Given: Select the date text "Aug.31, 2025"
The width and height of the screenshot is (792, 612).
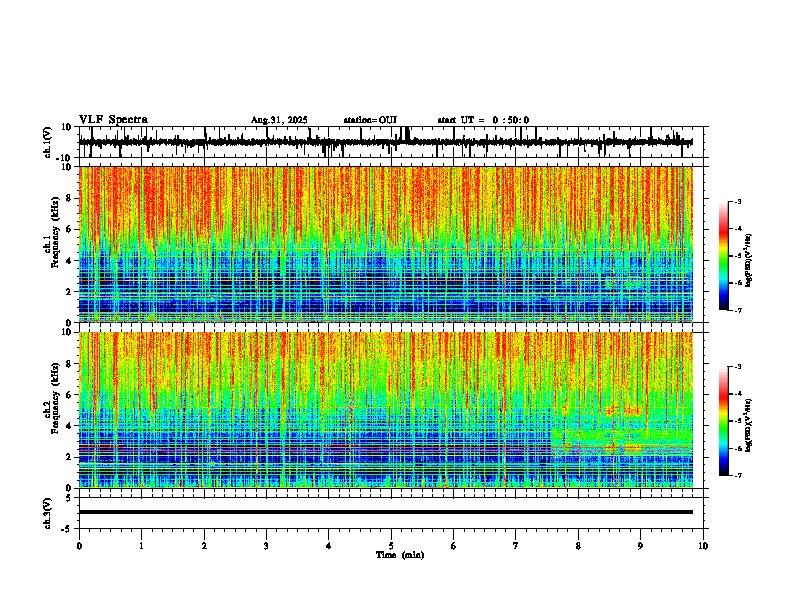Looking at the screenshot, I should (x=279, y=120).
